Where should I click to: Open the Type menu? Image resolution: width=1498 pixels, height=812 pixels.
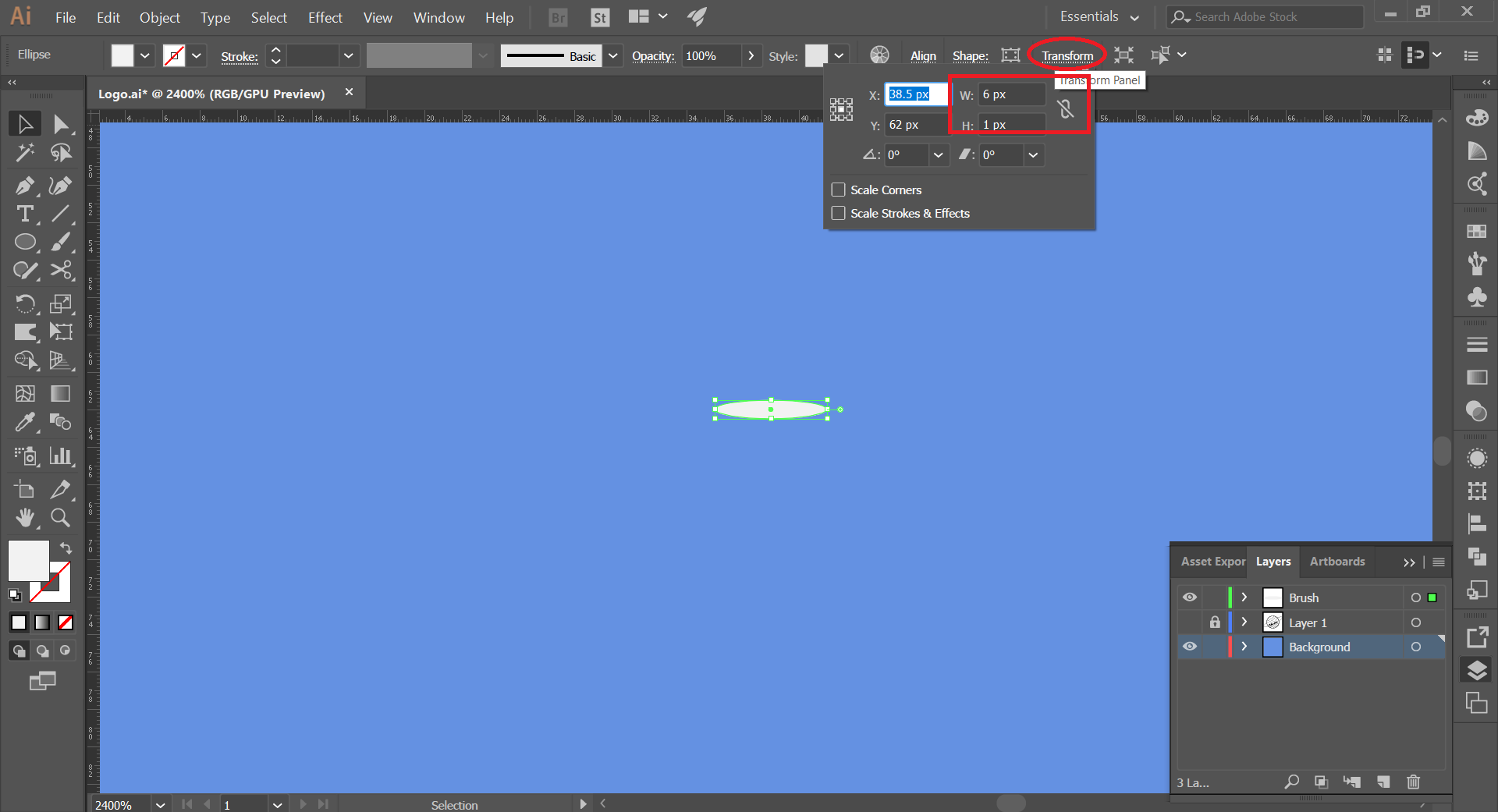point(215,17)
